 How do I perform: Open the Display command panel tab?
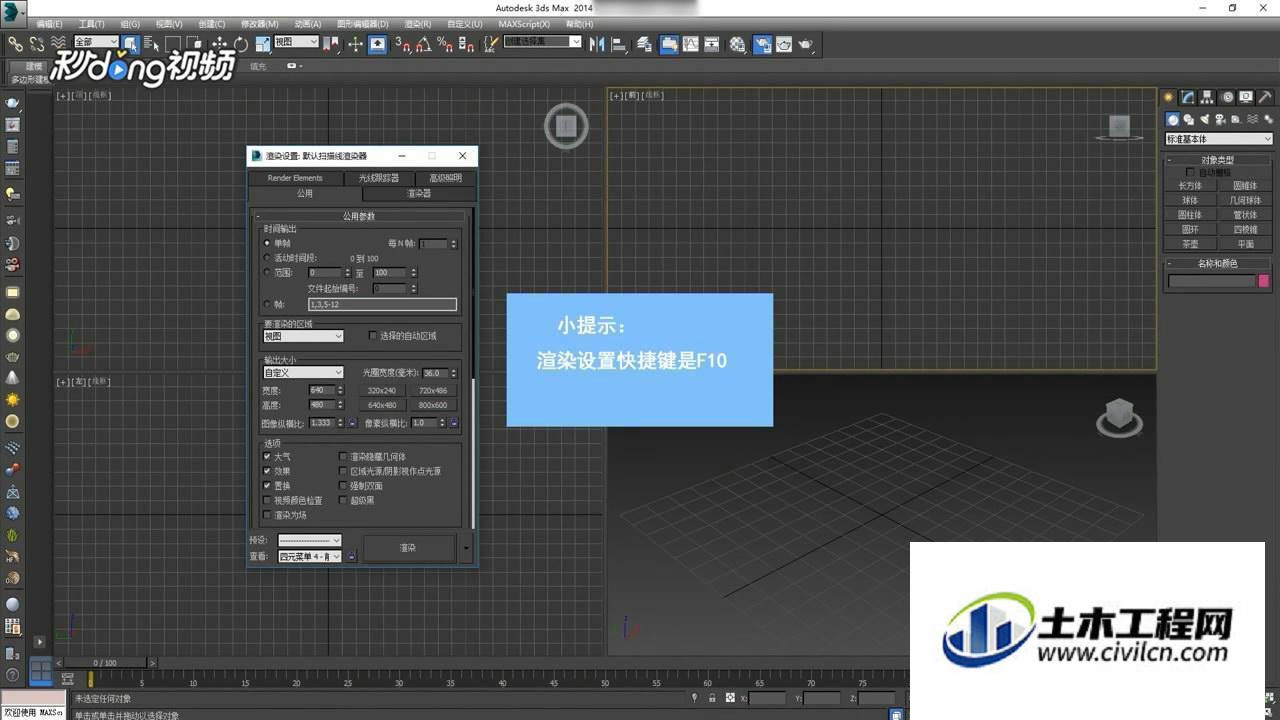(1246, 97)
